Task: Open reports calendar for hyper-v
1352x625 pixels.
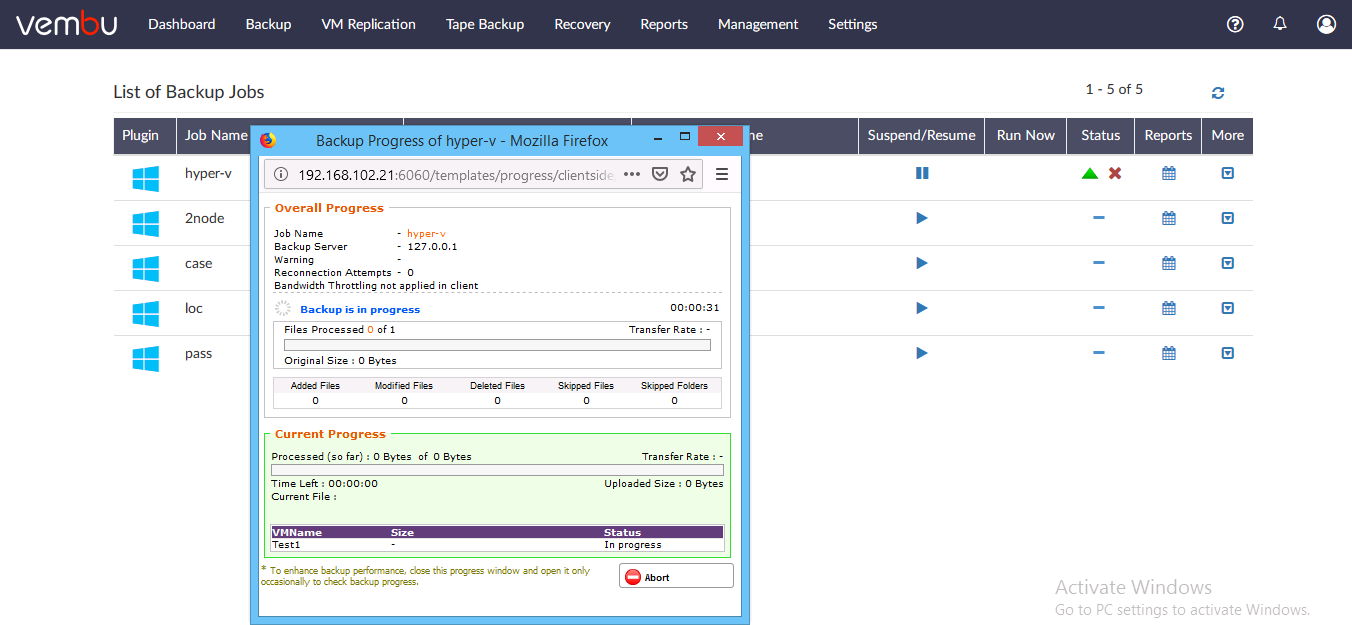Action: [1168, 173]
